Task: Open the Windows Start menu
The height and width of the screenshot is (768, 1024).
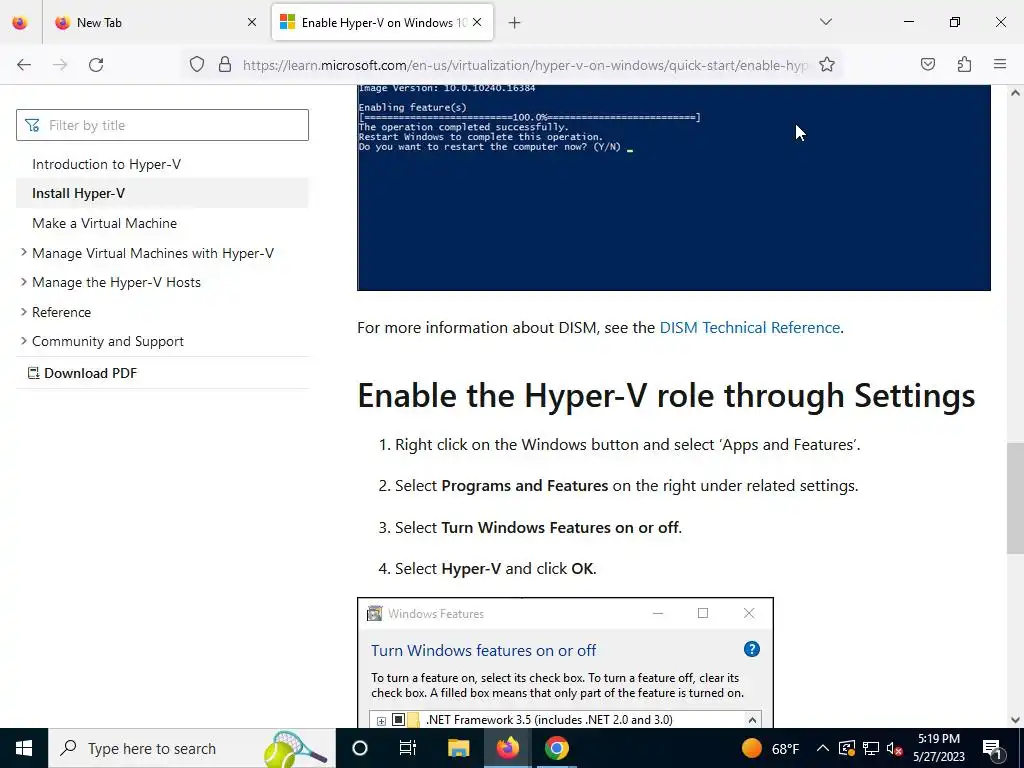Action: pyautogui.click(x=24, y=748)
